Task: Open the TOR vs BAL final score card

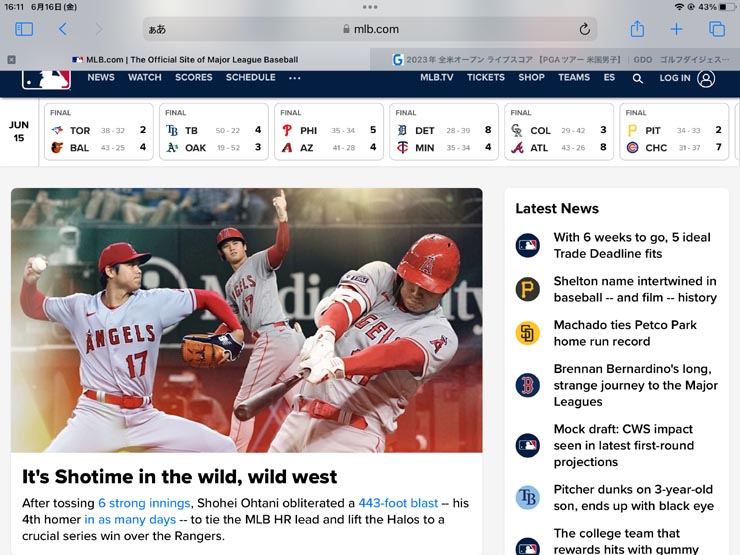Action: (x=99, y=132)
